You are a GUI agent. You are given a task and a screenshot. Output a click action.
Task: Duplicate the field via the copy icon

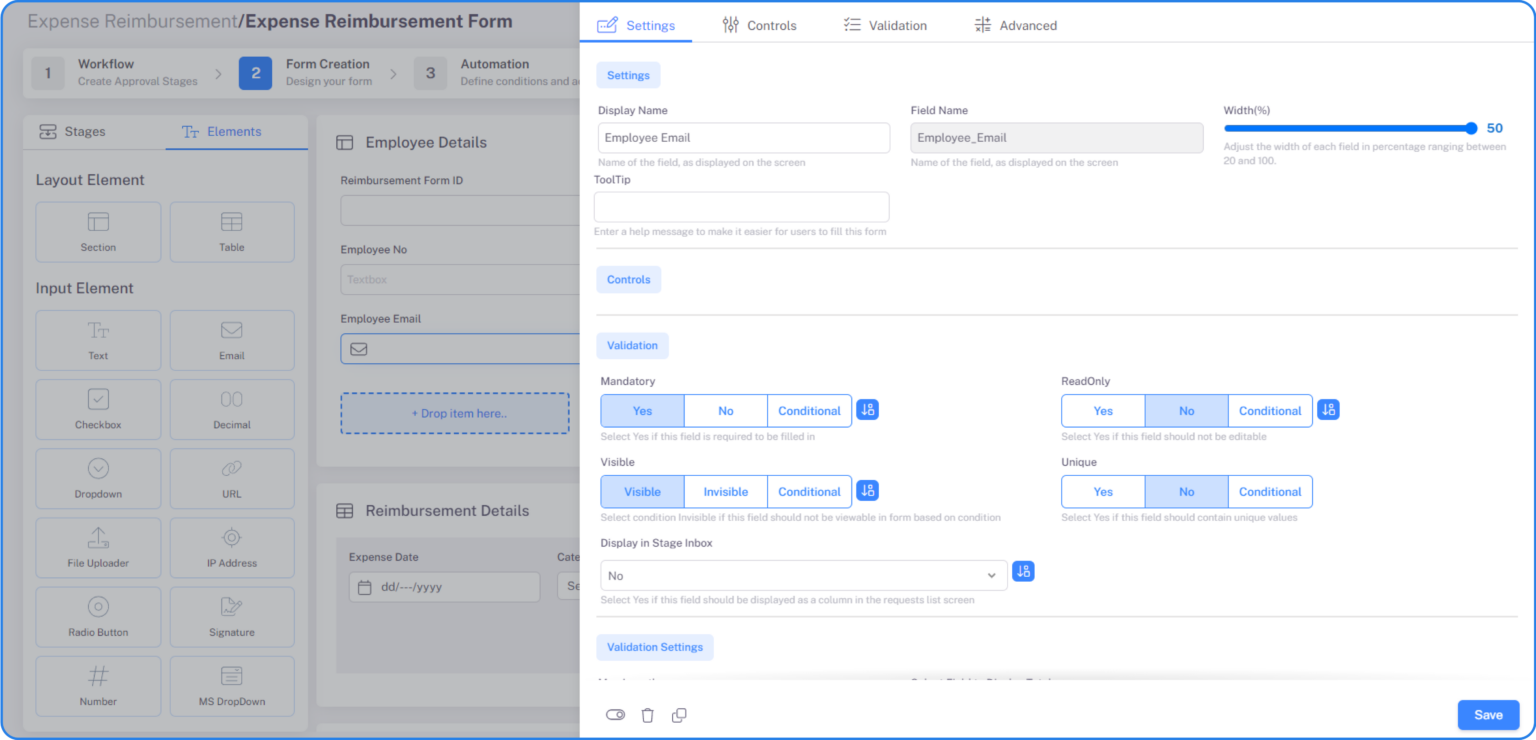[679, 714]
